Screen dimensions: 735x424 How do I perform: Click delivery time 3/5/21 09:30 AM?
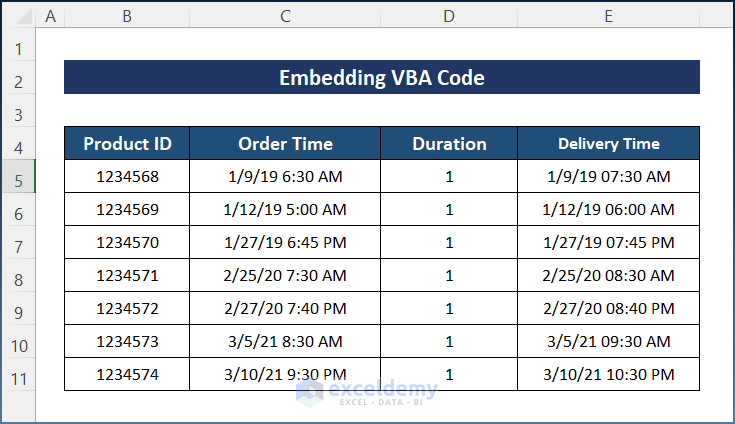(x=608, y=342)
